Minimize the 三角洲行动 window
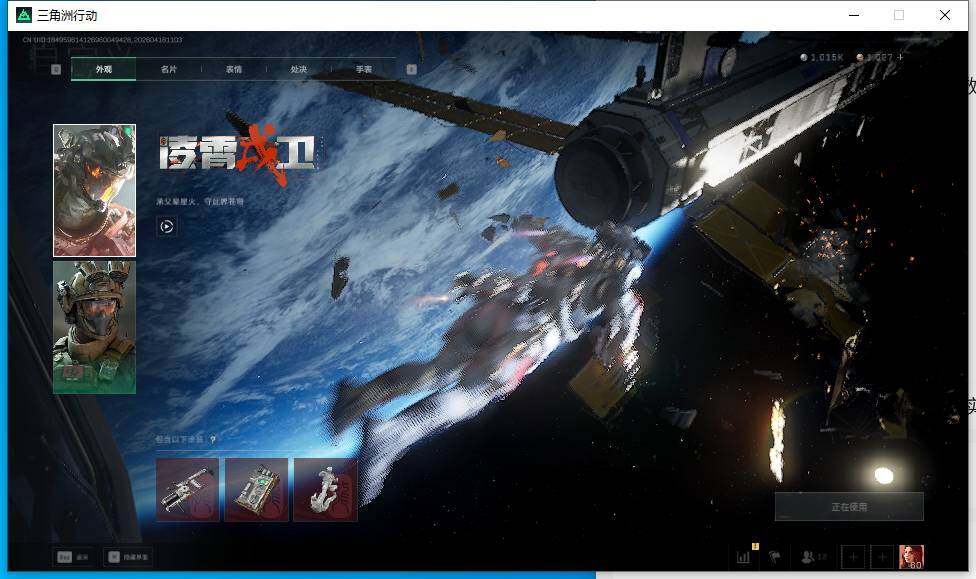This screenshot has height=579, width=976. (x=854, y=15)
